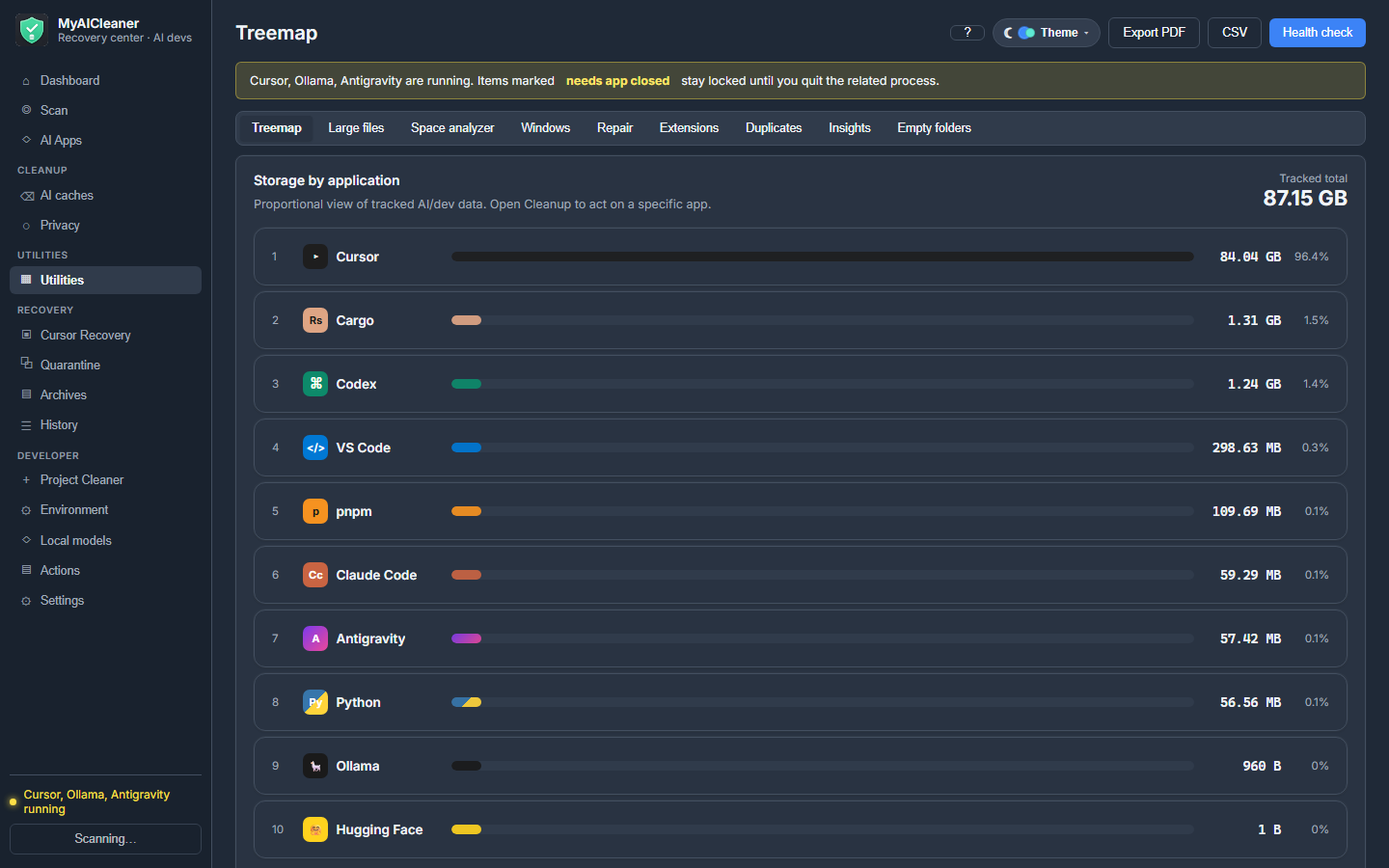
Task: Click the VS Code storage usage bar
Action: [x=823, y=448]
